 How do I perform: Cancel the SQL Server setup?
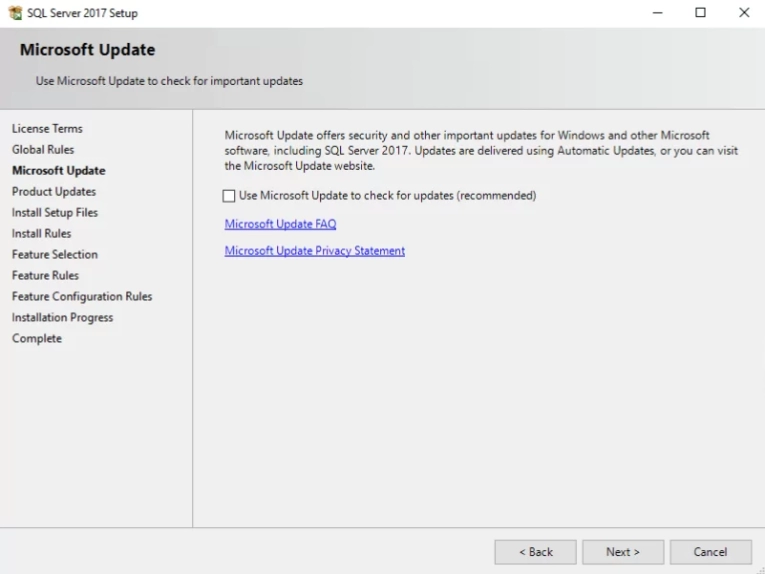coord(710,552)
